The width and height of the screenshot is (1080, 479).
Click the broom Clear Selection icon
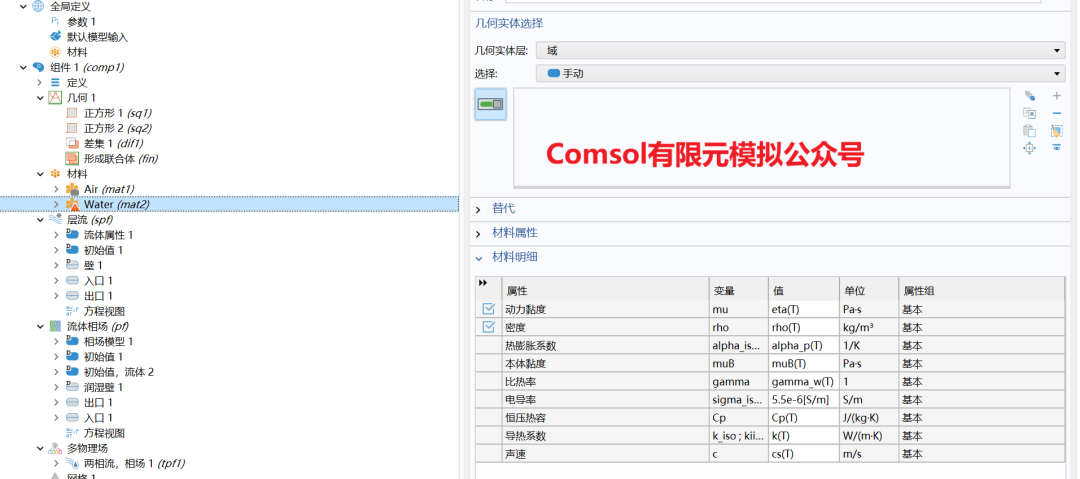[1057, 130]
